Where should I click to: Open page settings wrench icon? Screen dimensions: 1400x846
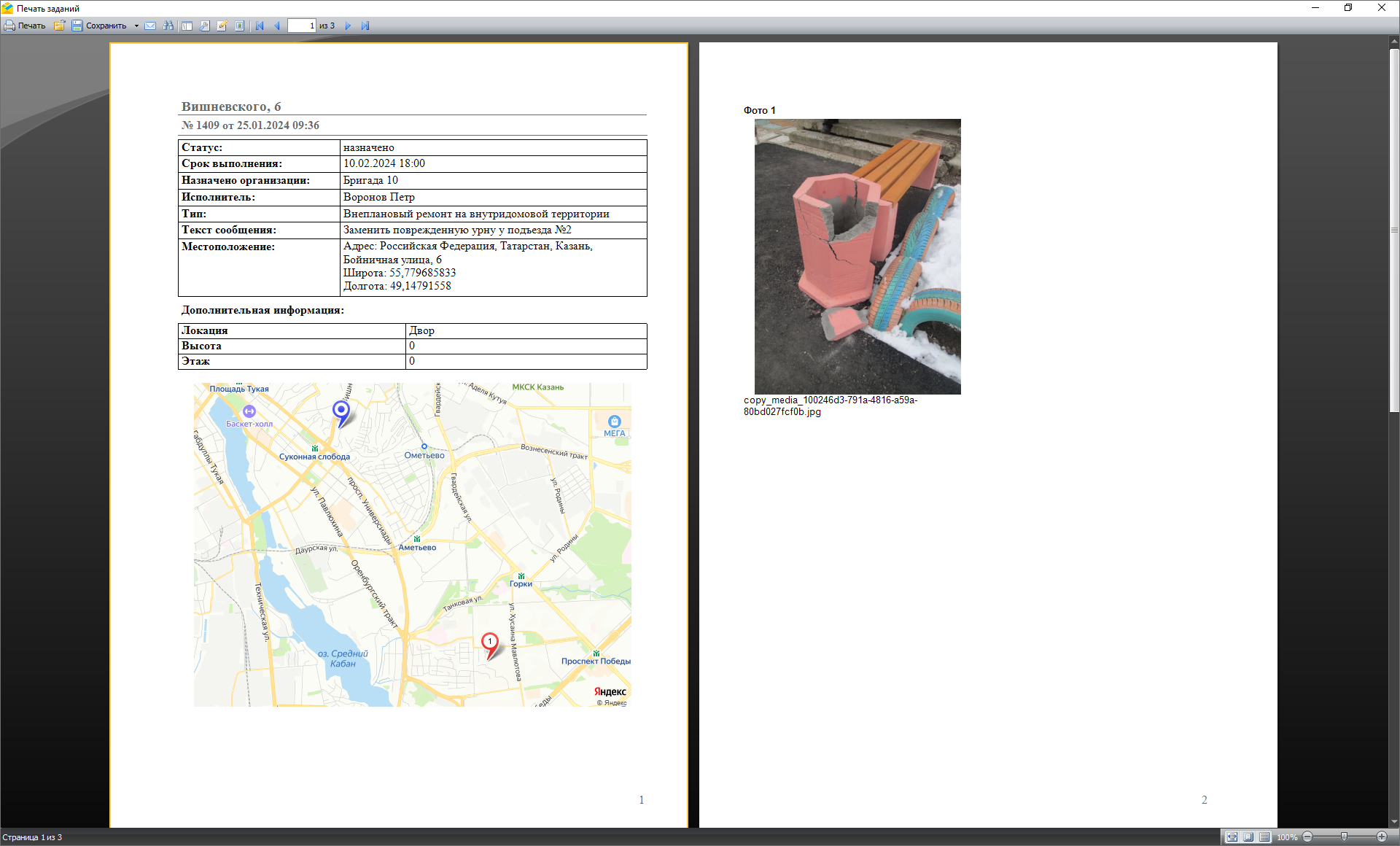coord(205,26)
